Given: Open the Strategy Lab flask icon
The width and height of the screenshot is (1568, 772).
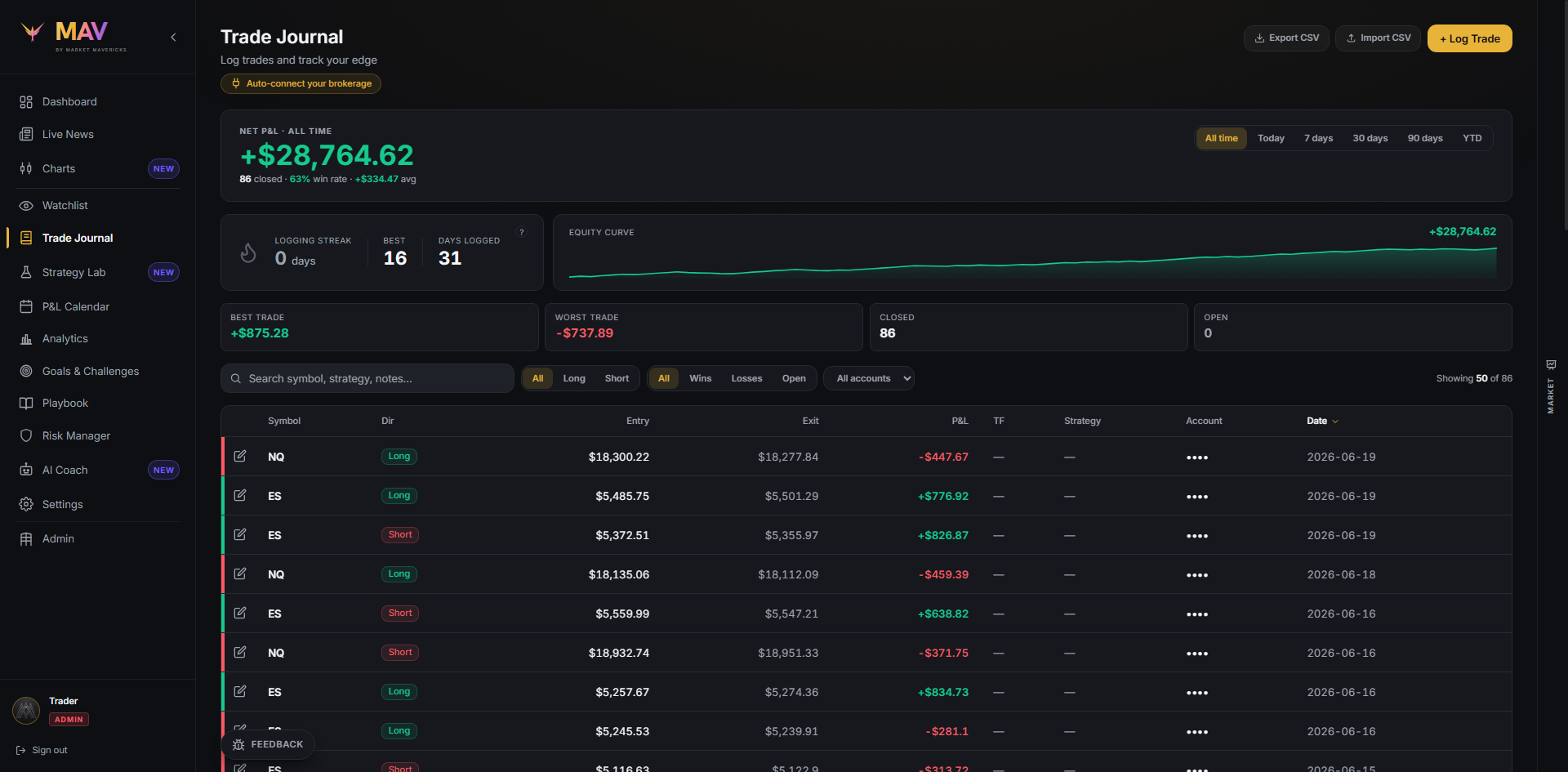Looking at the screenshot, I should point(26,272).
